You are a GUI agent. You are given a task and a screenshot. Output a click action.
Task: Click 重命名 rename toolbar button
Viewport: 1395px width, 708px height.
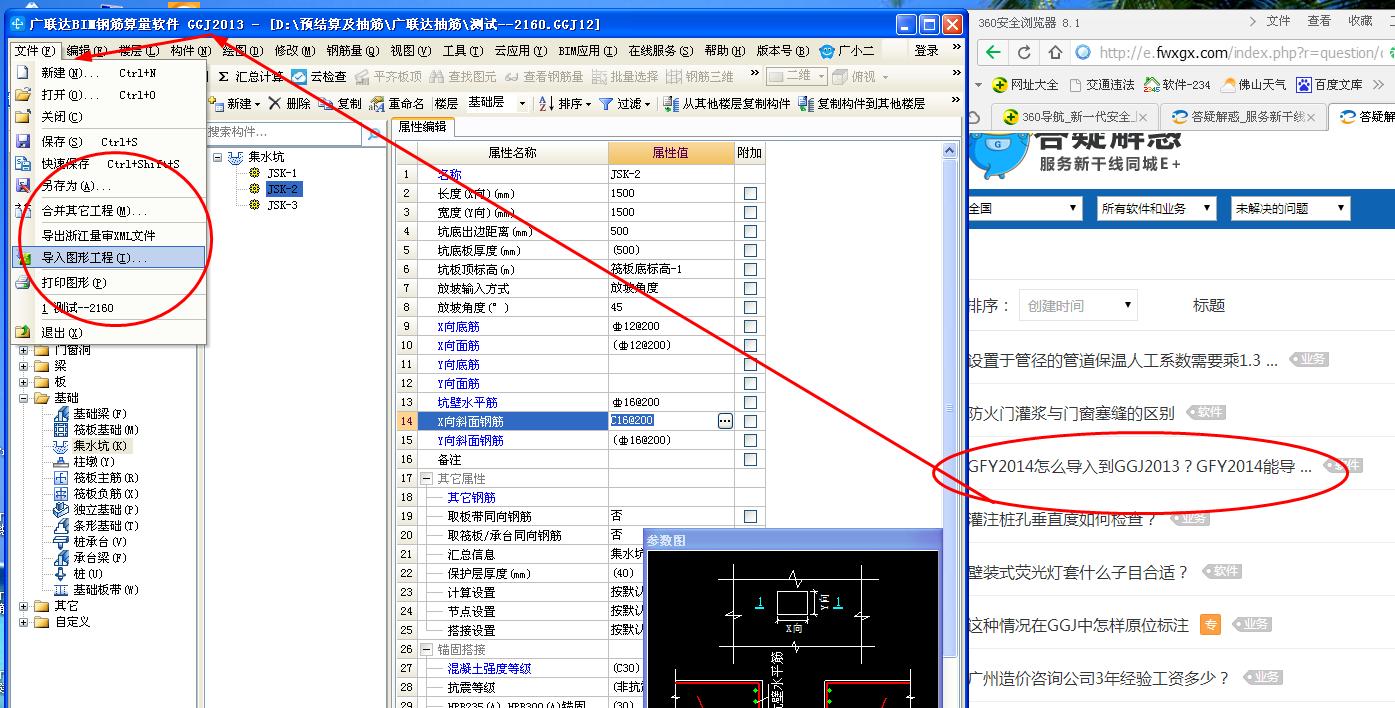coord(397,103)
